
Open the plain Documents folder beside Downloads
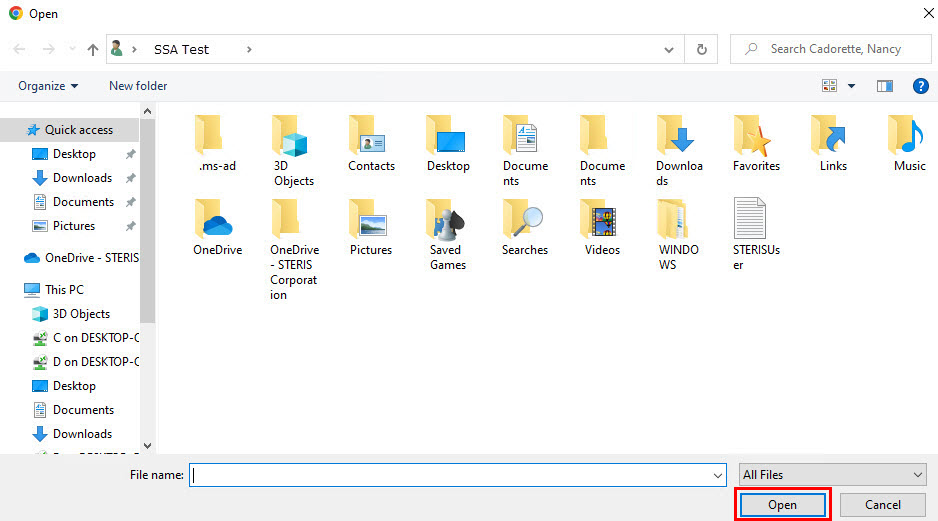602,151
